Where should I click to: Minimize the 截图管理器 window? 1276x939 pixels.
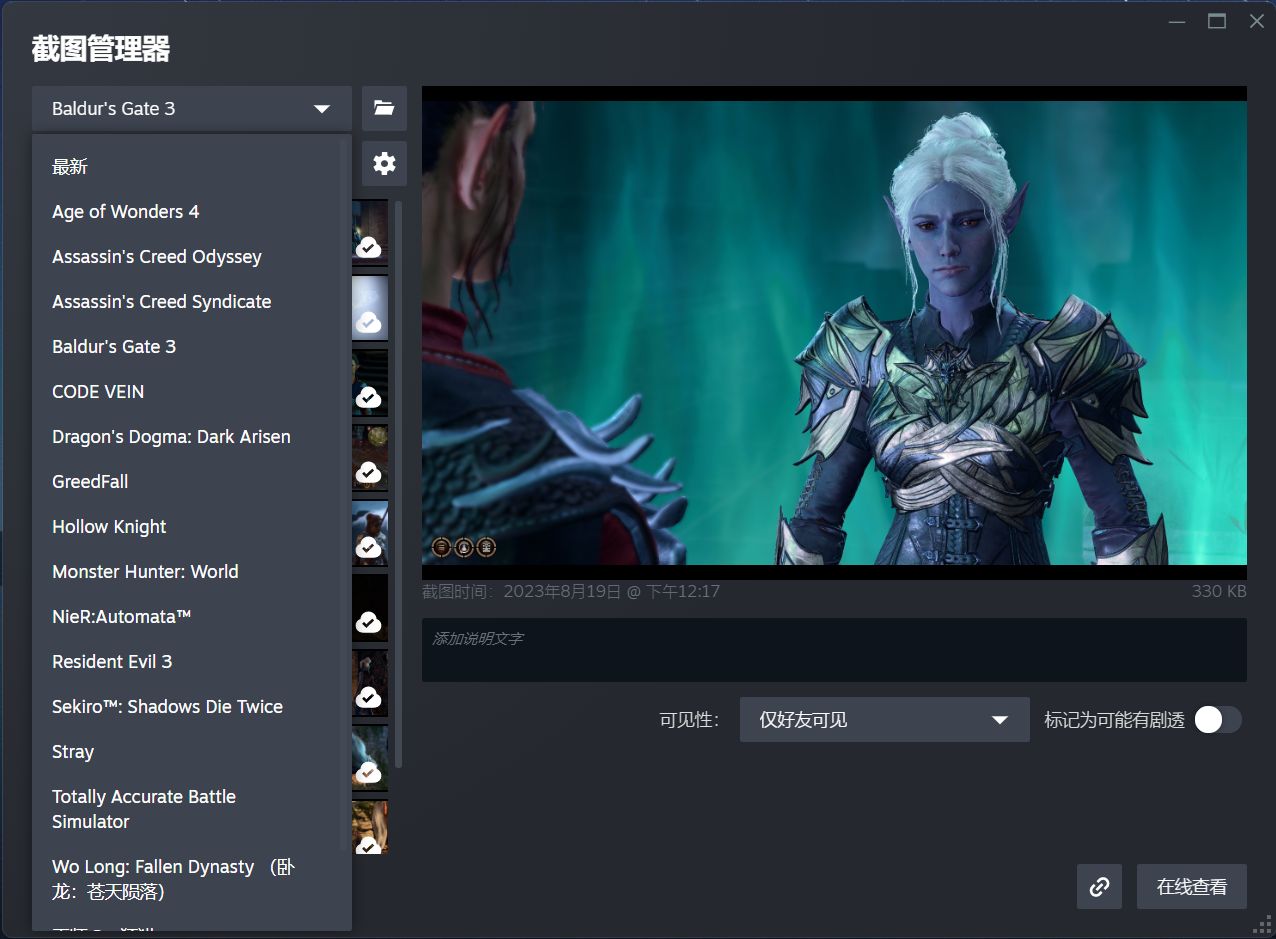(x=1177, y=21)
